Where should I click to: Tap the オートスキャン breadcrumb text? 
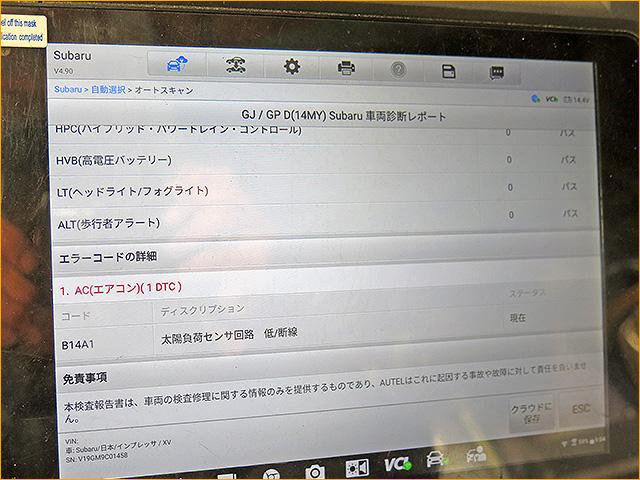(164, 90)
